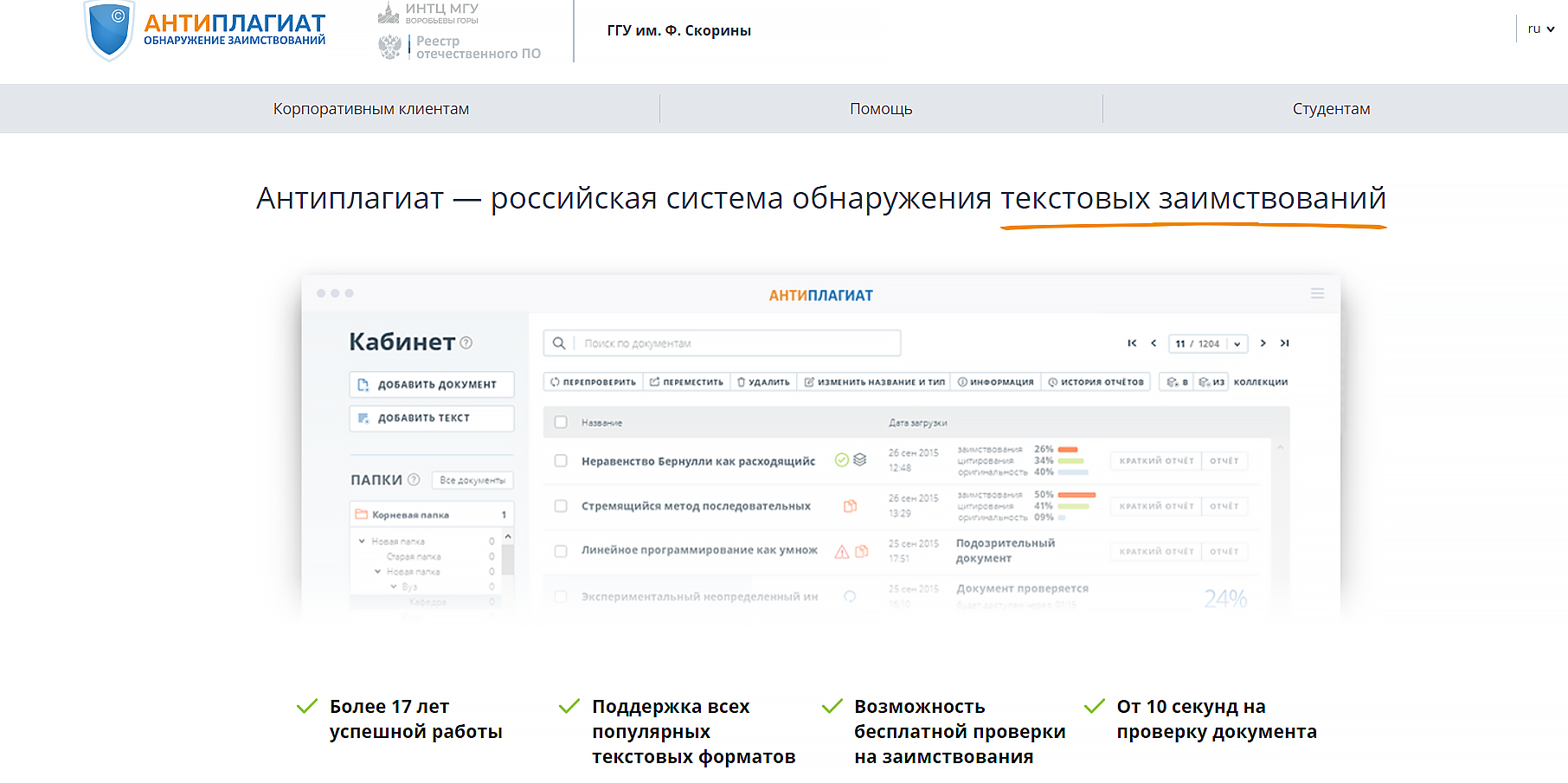The width and height of the screenshot is (1568, 783).
Task: Jump to the last page of documents
Action: [x=1285, y=343]
